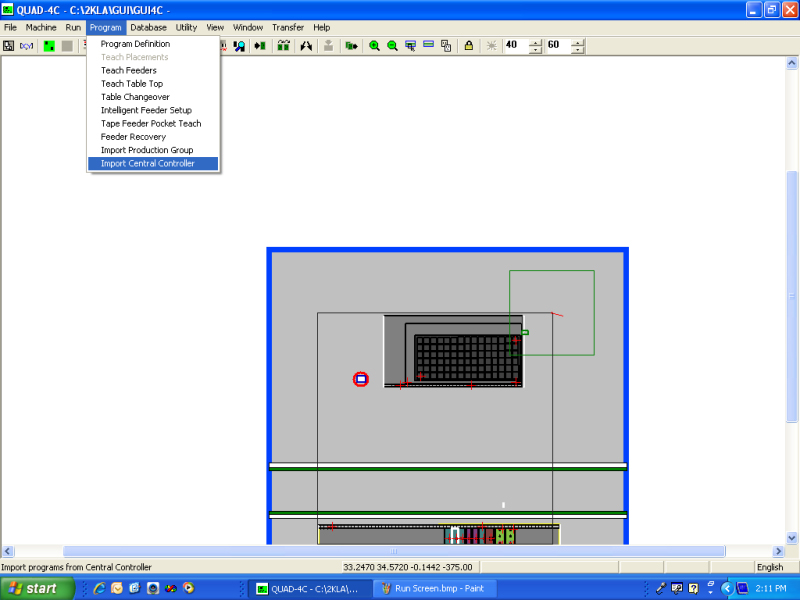Click the blue DCYI toolbar icon
Viewport: 800px width, 600px height.
(27, 46)
